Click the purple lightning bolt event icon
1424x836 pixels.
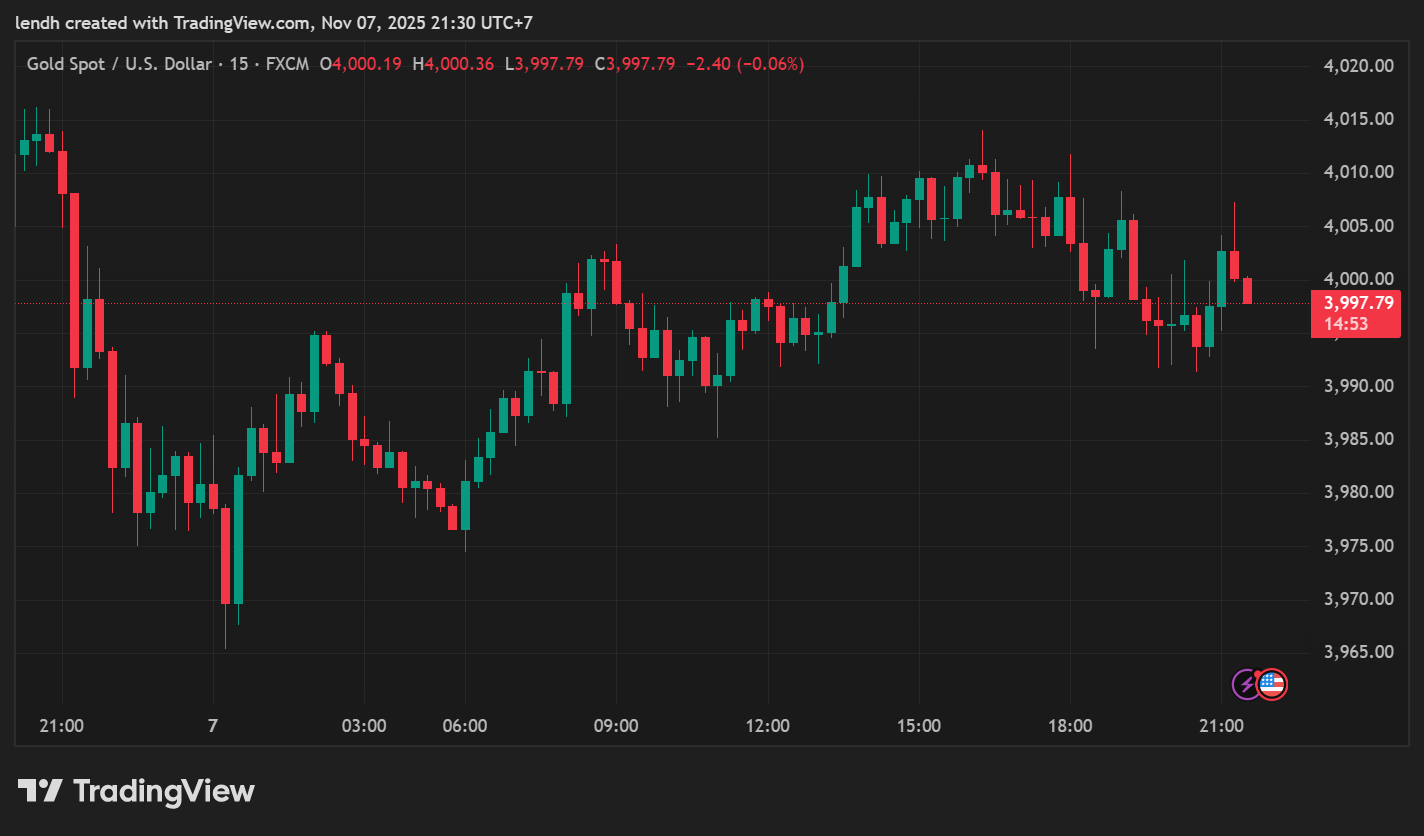click(1246, 684)
